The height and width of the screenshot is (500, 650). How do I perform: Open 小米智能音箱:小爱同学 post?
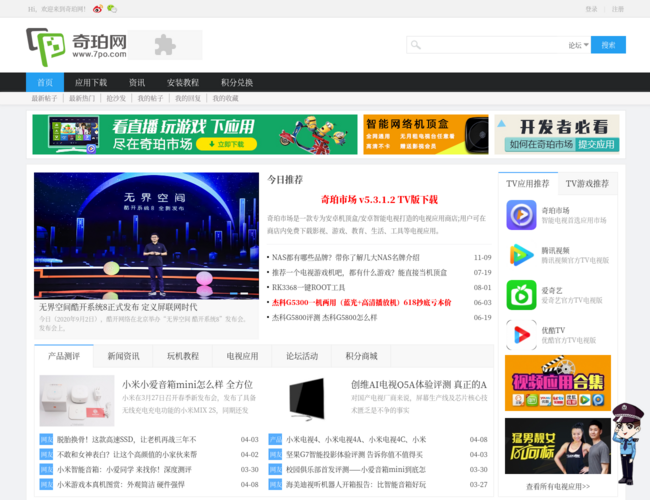pyautogui.click(x=124, y=469)
